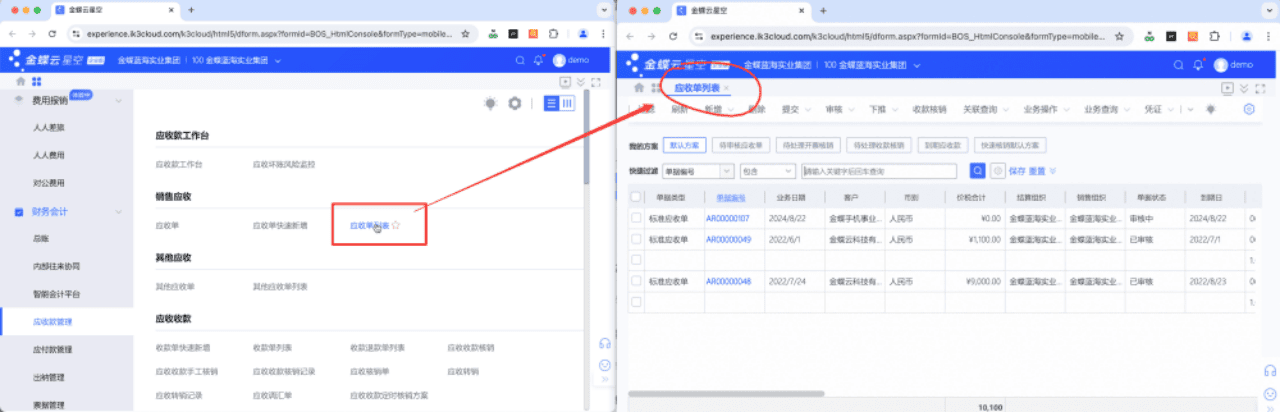Open the 应收单快速新增 link
The image size is (1280, 412).
[279, 226]
